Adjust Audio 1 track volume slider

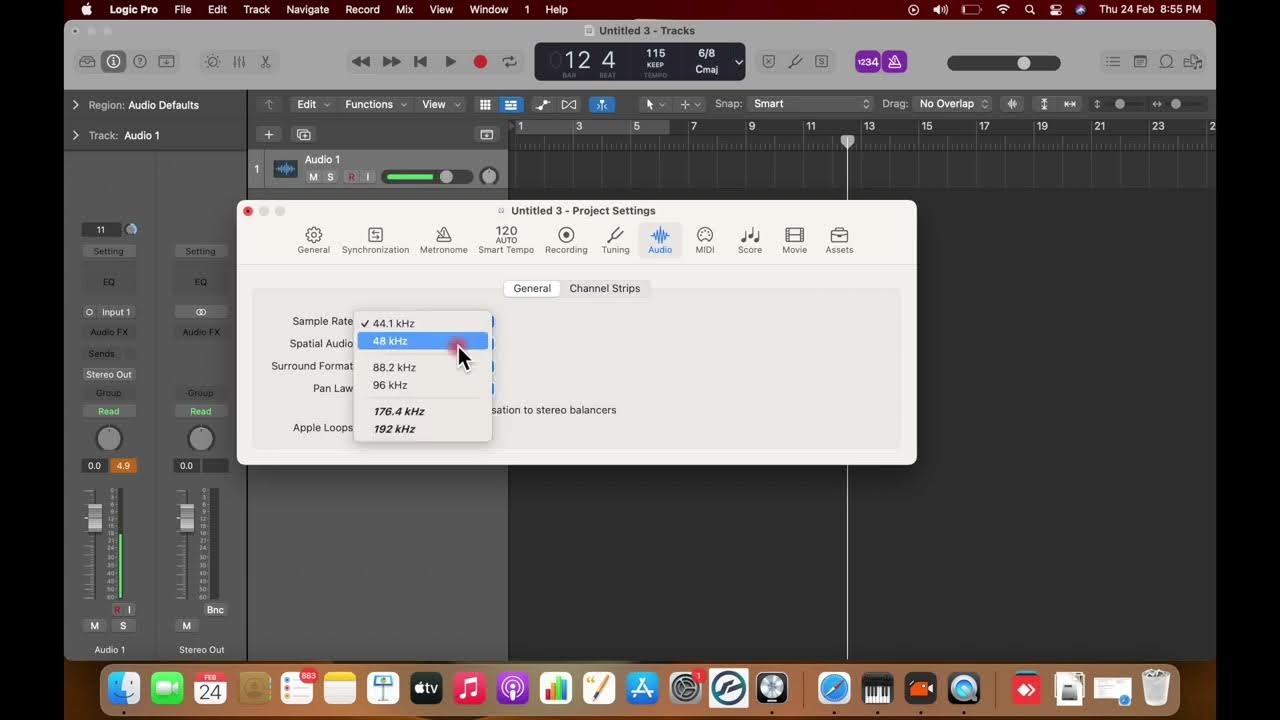click(x=427, y=177)
